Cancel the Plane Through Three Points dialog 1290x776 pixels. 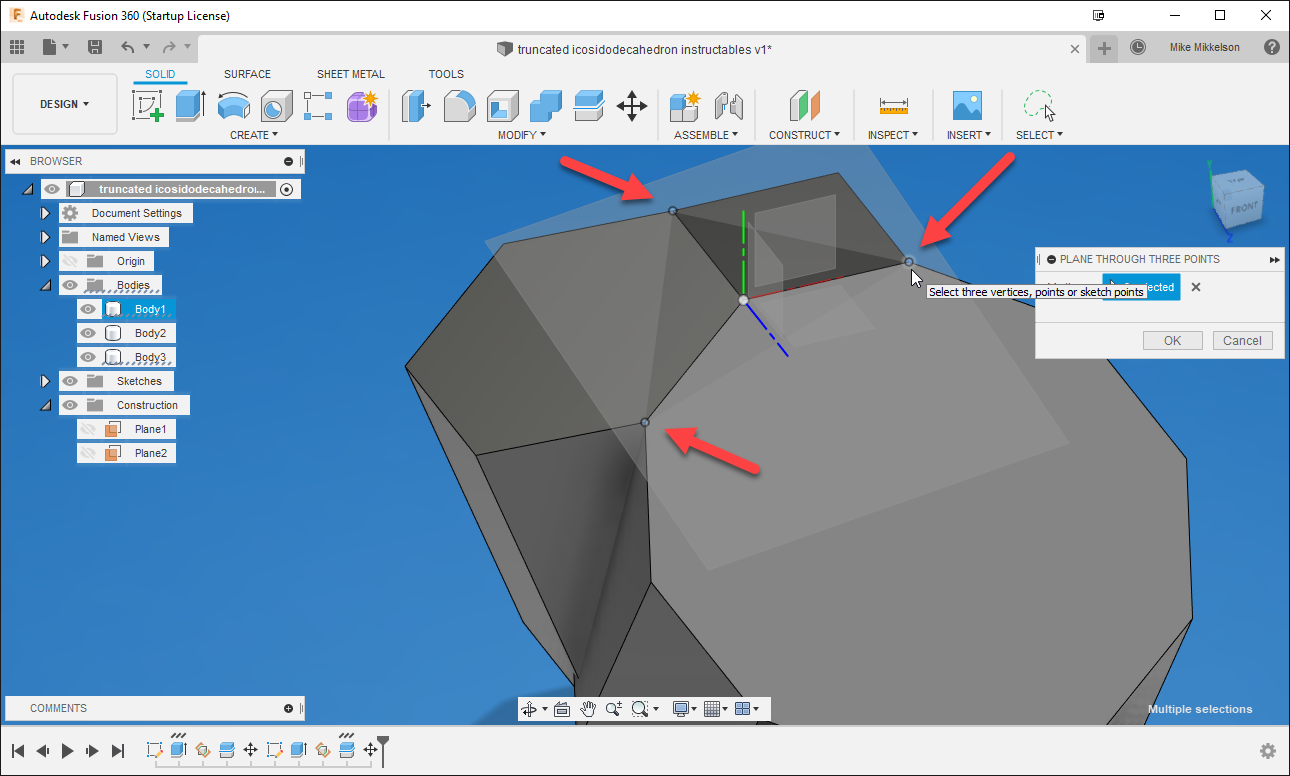coord(1242,340)
